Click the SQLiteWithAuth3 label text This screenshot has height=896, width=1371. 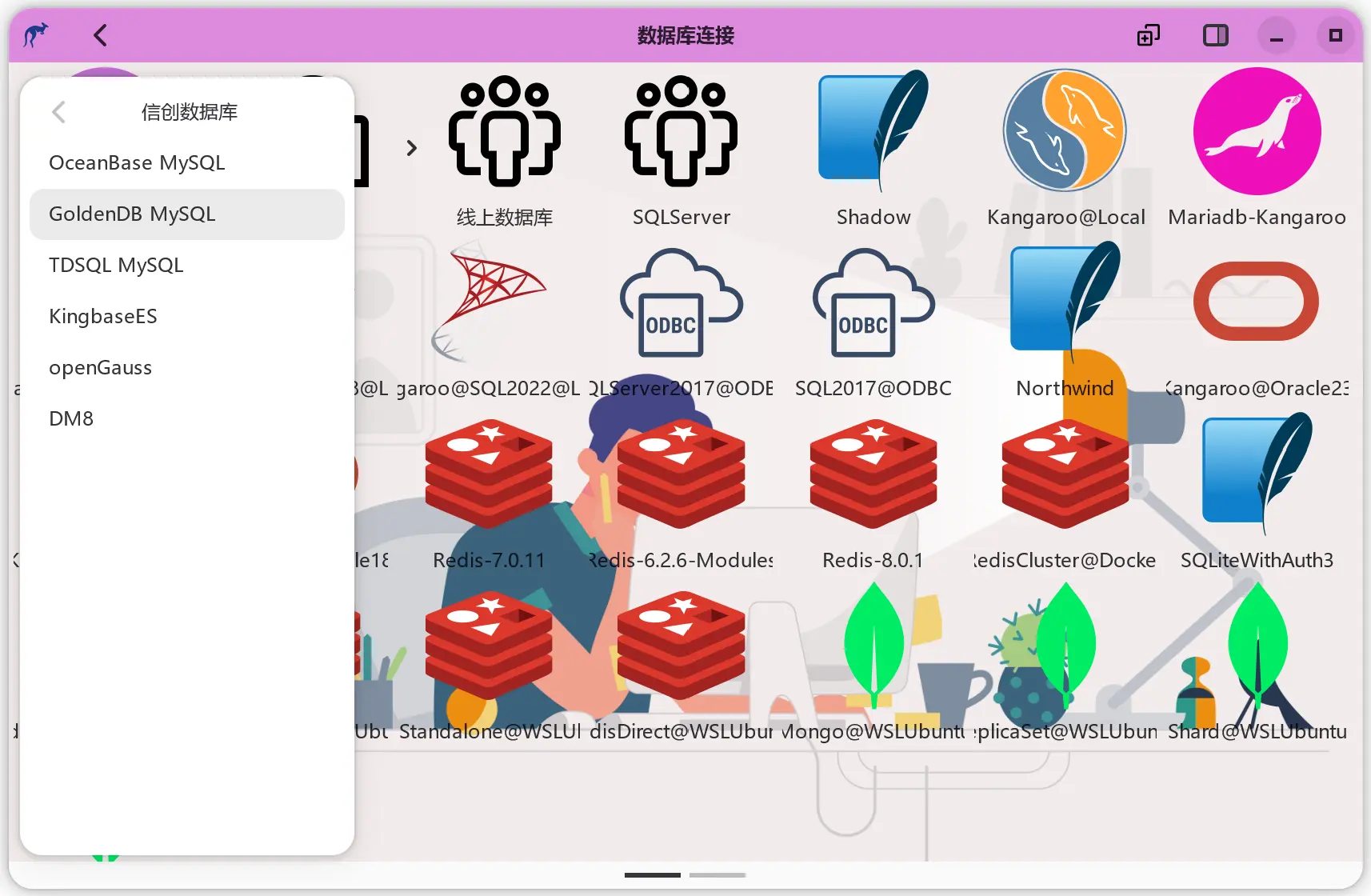pyautogui.click(x=1257, y=561)
